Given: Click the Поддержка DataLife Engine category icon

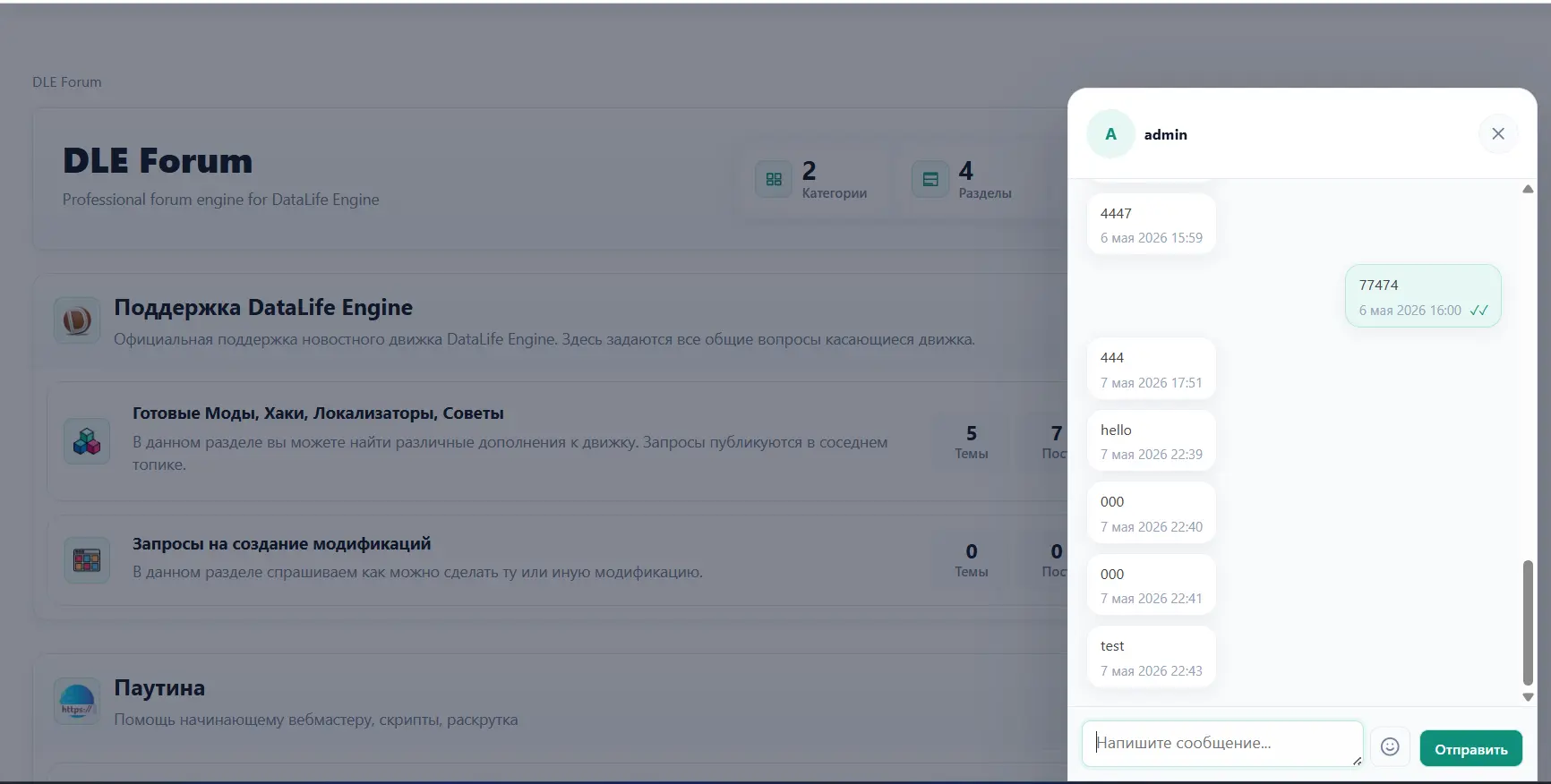Looking at the screenshot, I should point(77,320).
